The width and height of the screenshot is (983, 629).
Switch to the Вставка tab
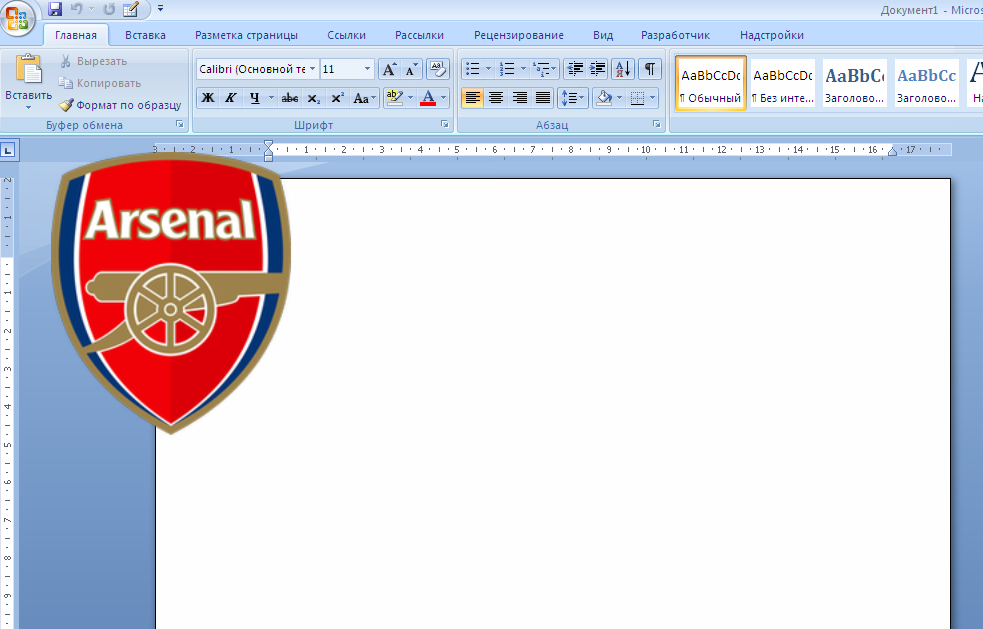point(145,35)
